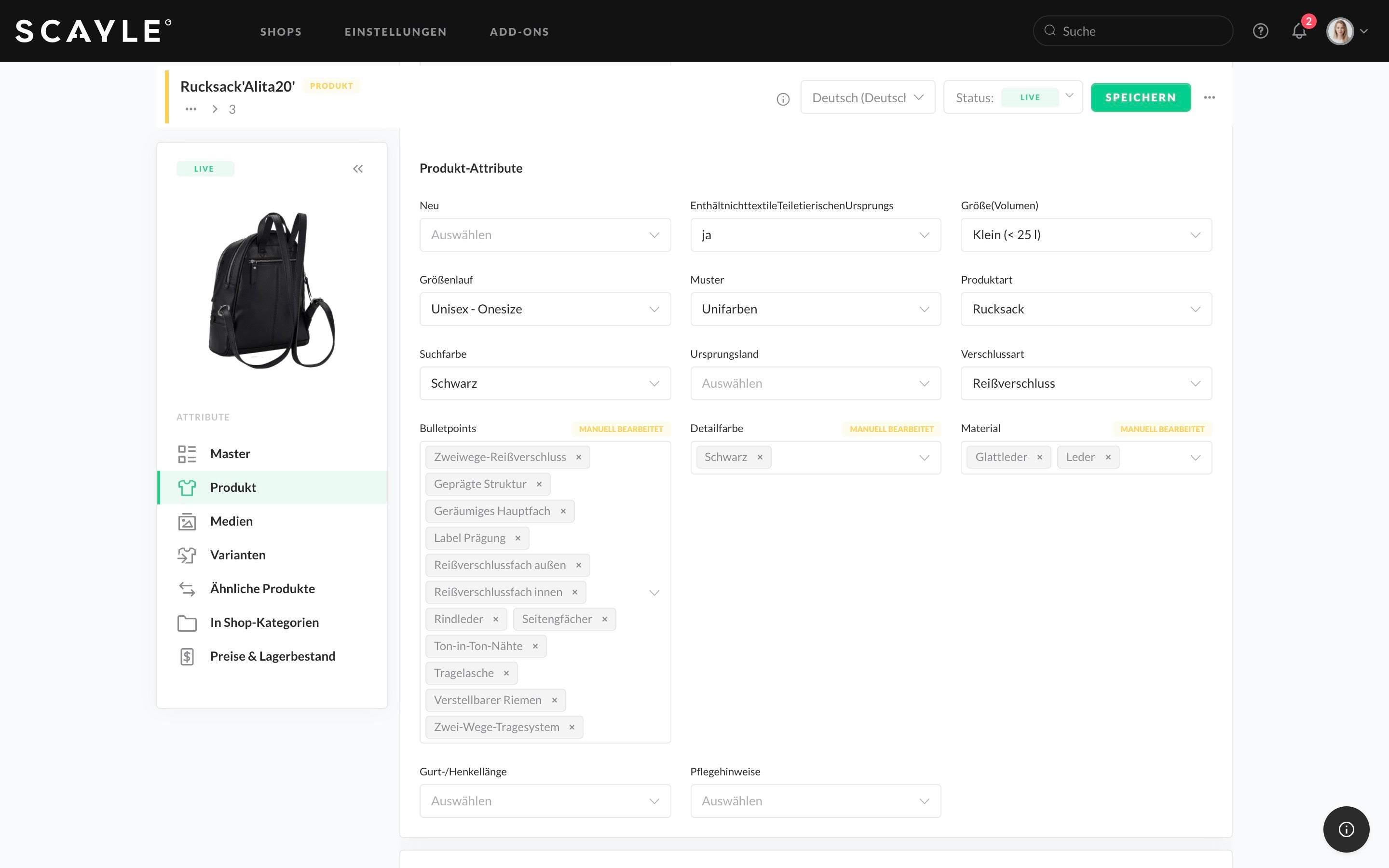Screen dimensions: 1389x868
Task: Expand the Status LIVE dropdown
Action: click(1069, 96)
